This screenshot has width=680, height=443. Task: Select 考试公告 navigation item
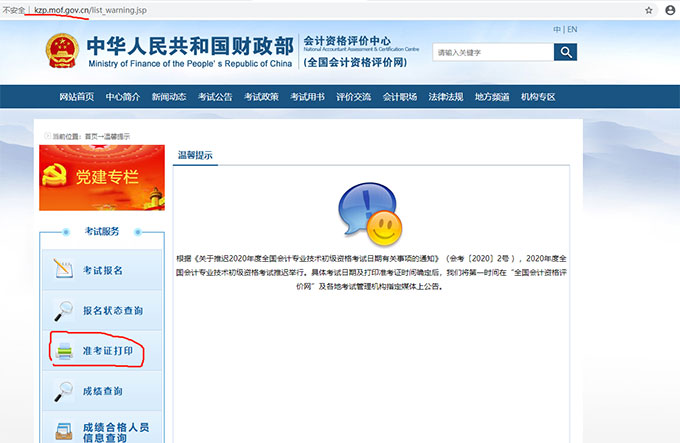click(x=215, y=97)
